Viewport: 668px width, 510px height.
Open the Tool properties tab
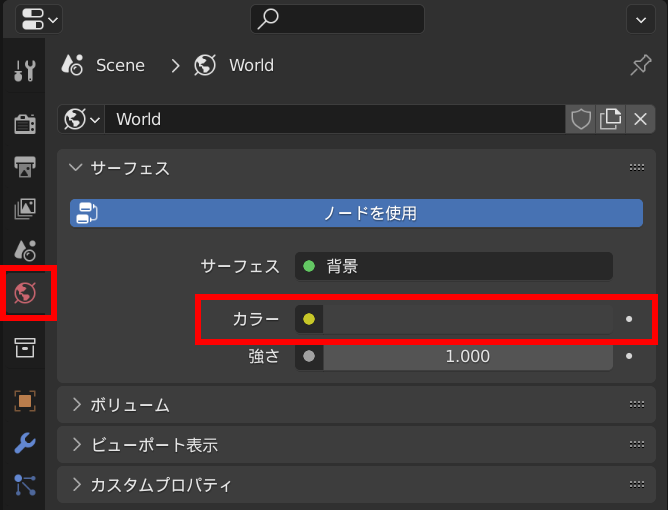pyautogui.click(x=24, y=71)
